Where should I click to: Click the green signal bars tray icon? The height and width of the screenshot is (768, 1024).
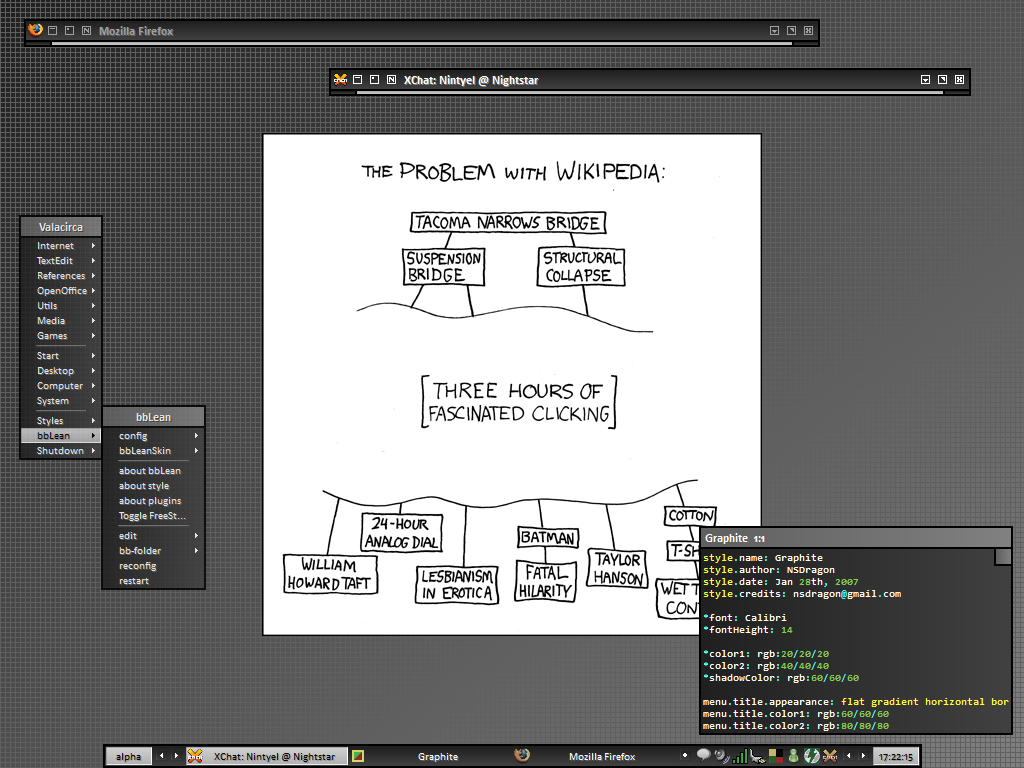tap(740, 756)
